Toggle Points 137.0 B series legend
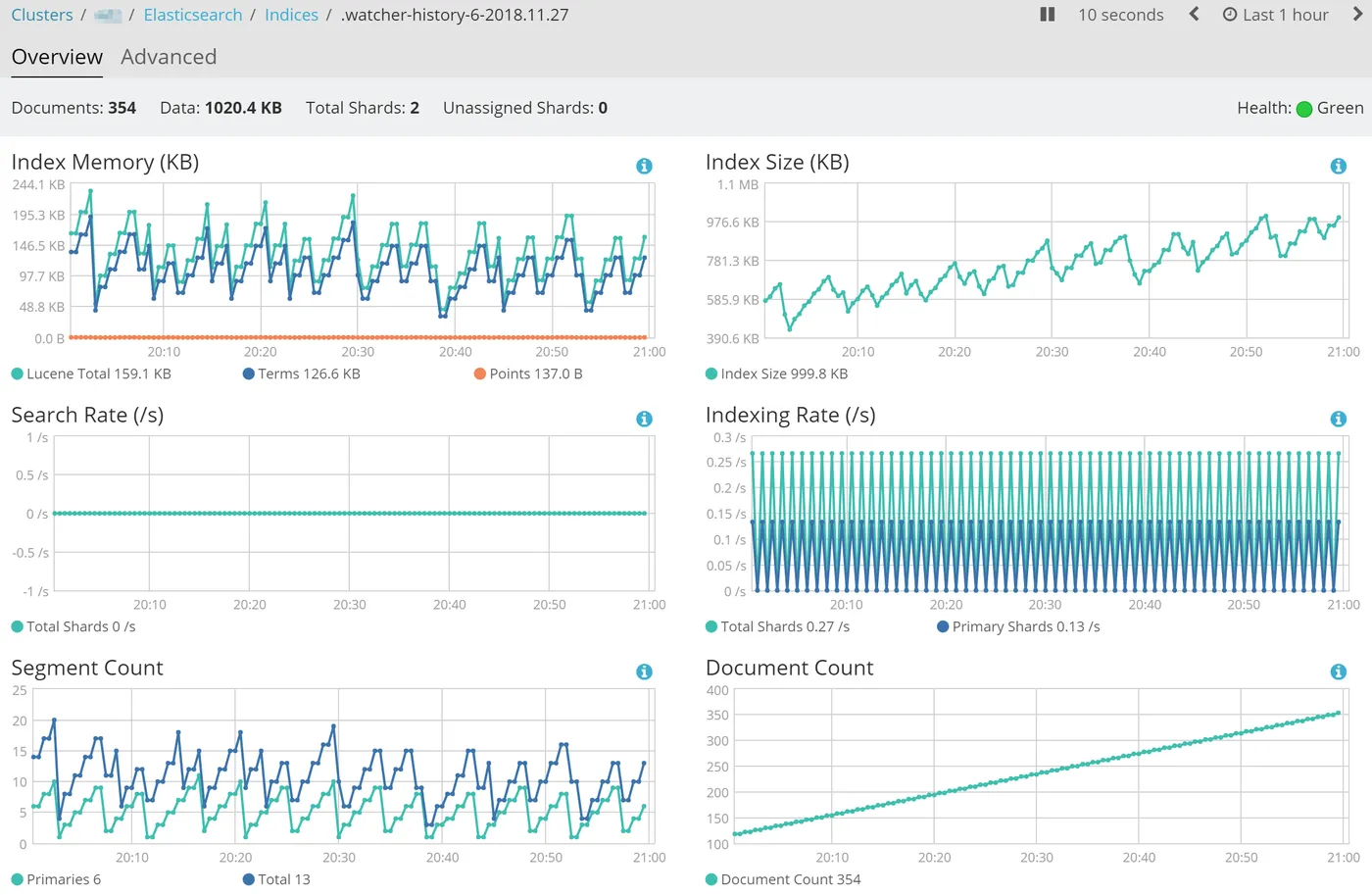1372x895 pixels. pyautogui.click(x=528, y=373)
